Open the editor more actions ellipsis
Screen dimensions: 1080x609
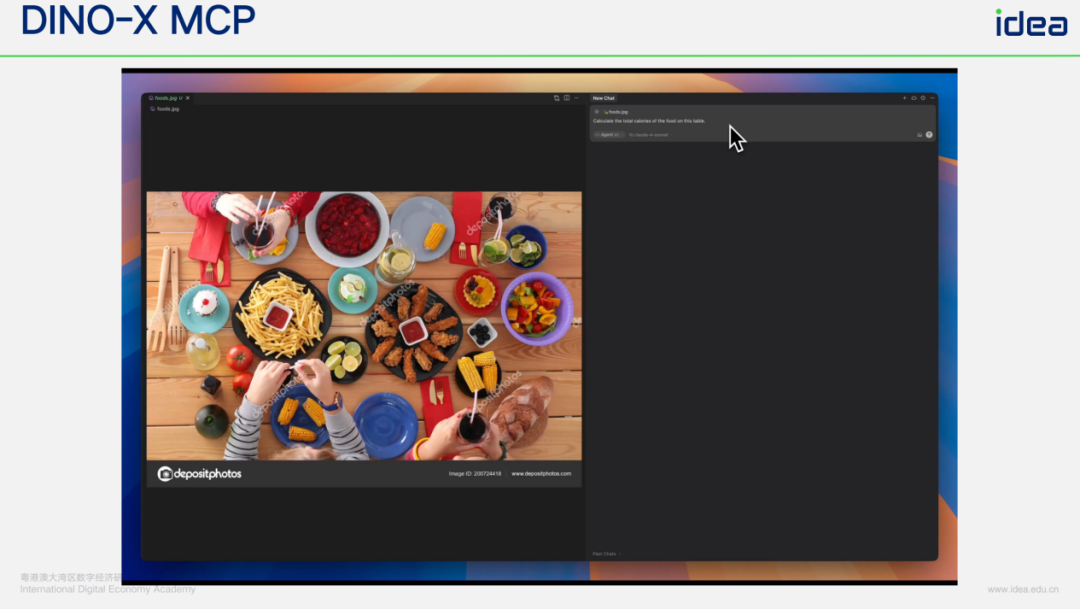(576, 98)
